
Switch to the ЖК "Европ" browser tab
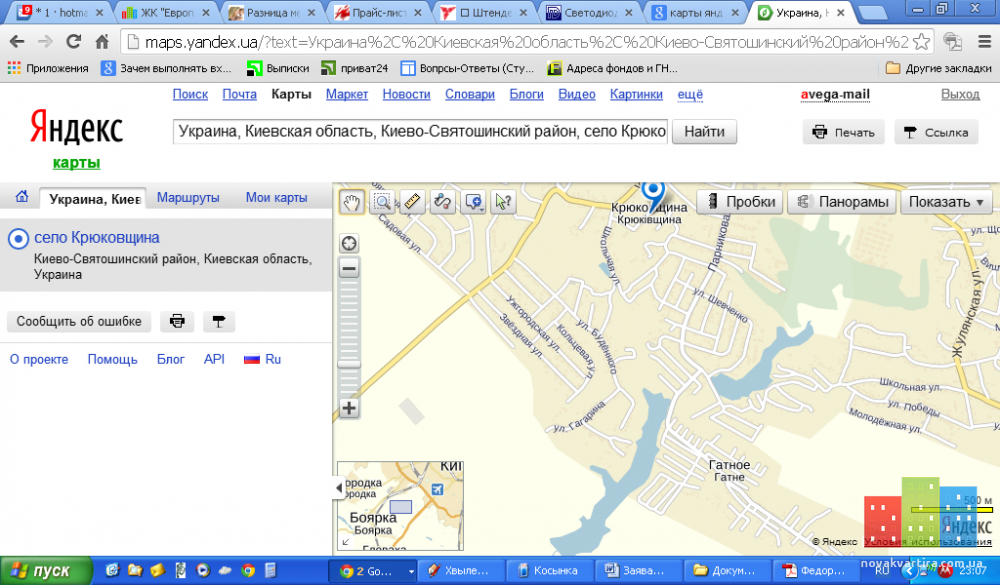[166, 13]
